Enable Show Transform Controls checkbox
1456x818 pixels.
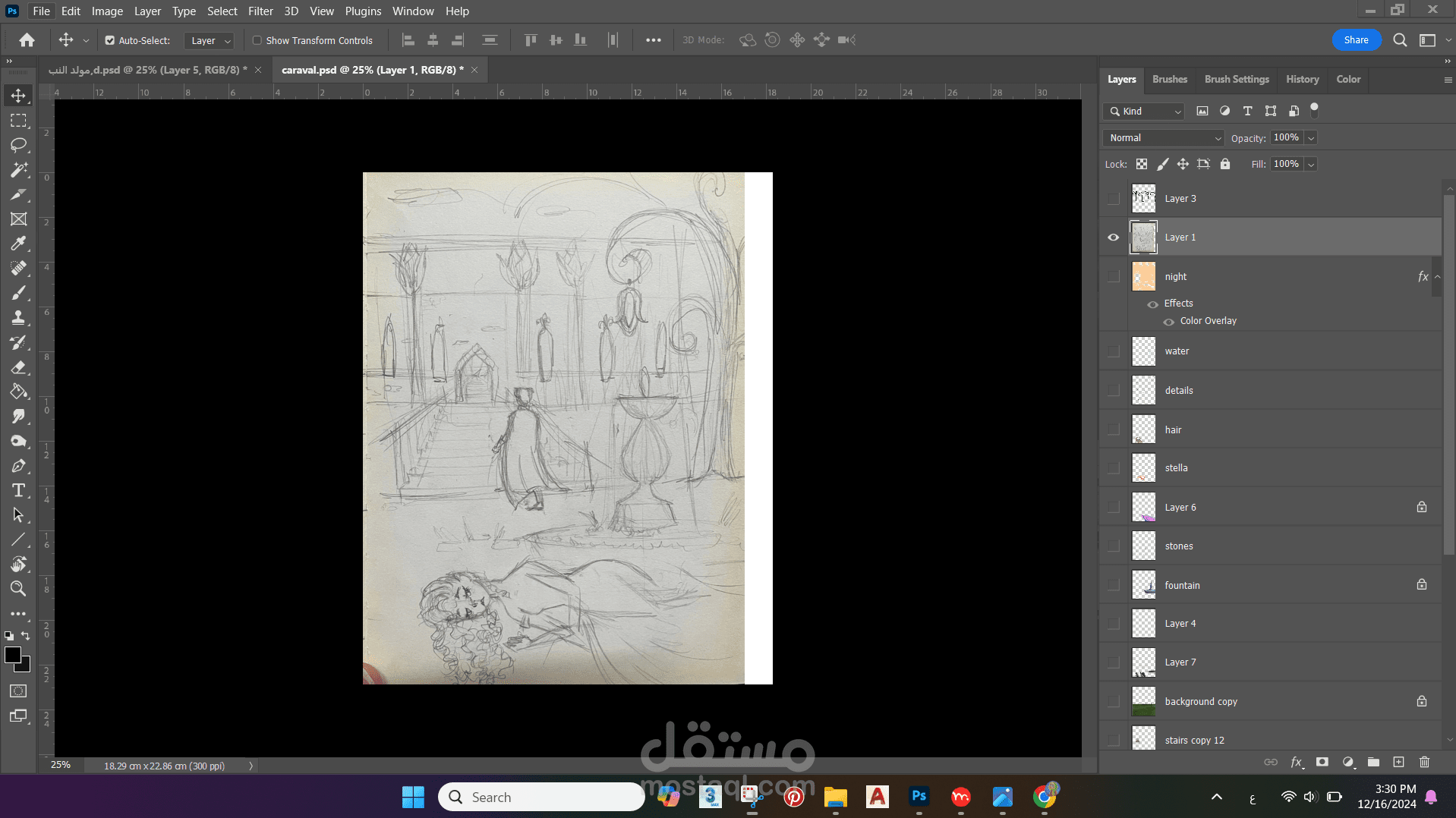point(257,41)
